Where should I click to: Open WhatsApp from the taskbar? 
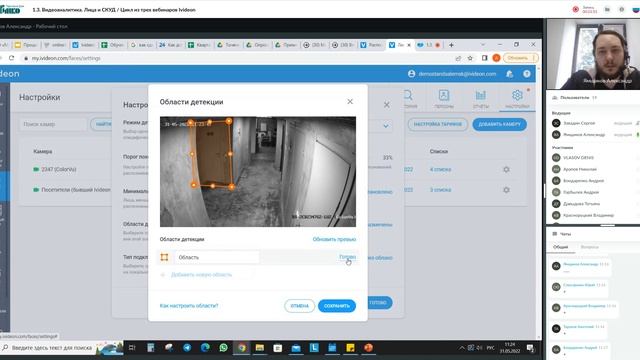(x=223, y=348)
